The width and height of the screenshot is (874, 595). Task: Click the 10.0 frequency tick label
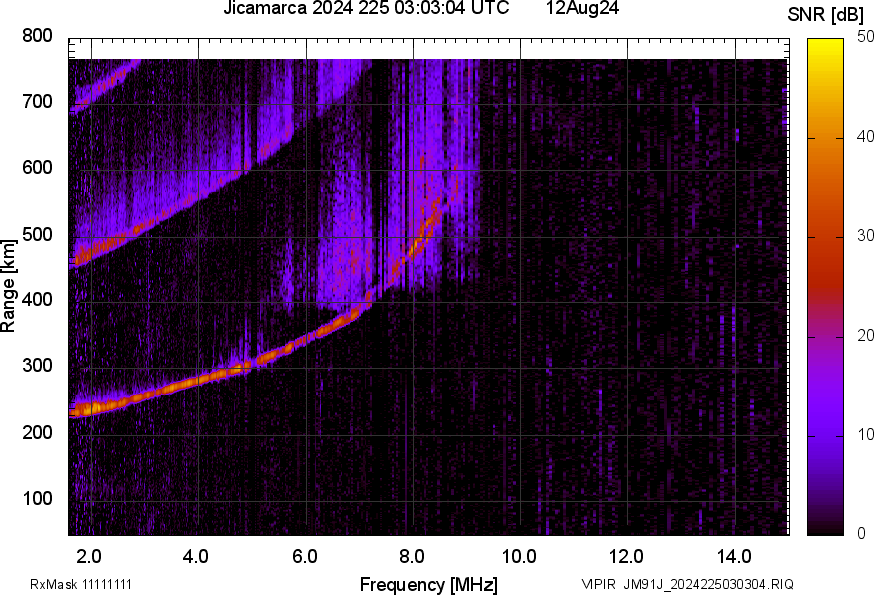pos(519,556)
